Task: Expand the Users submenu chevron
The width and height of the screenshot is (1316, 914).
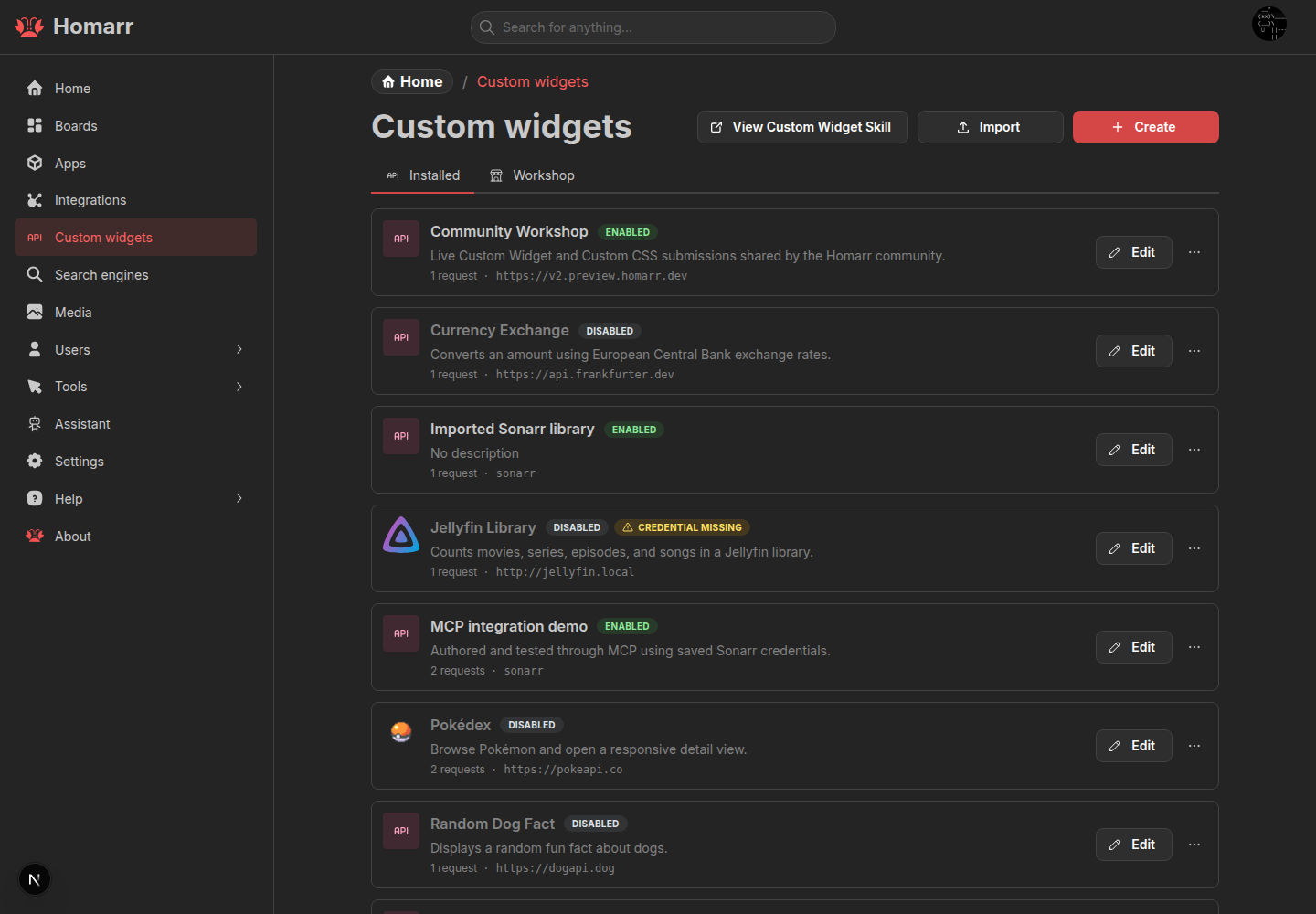Action: [239, 349]
